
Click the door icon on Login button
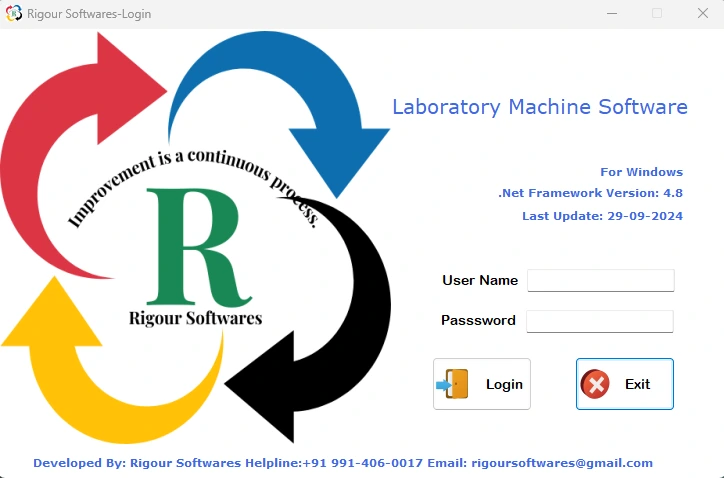[453, 384]
